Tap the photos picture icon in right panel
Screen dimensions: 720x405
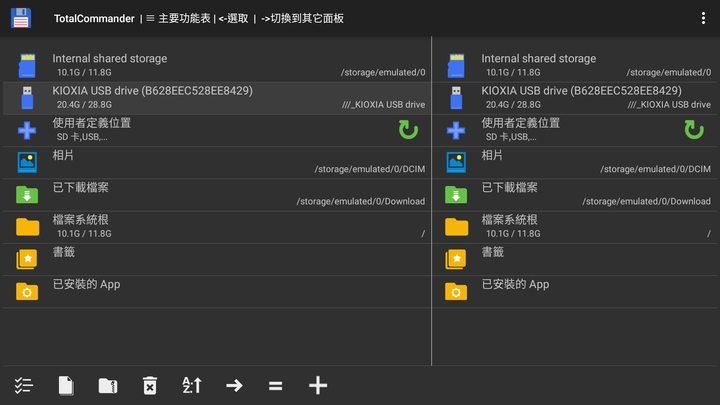point(456,162)
